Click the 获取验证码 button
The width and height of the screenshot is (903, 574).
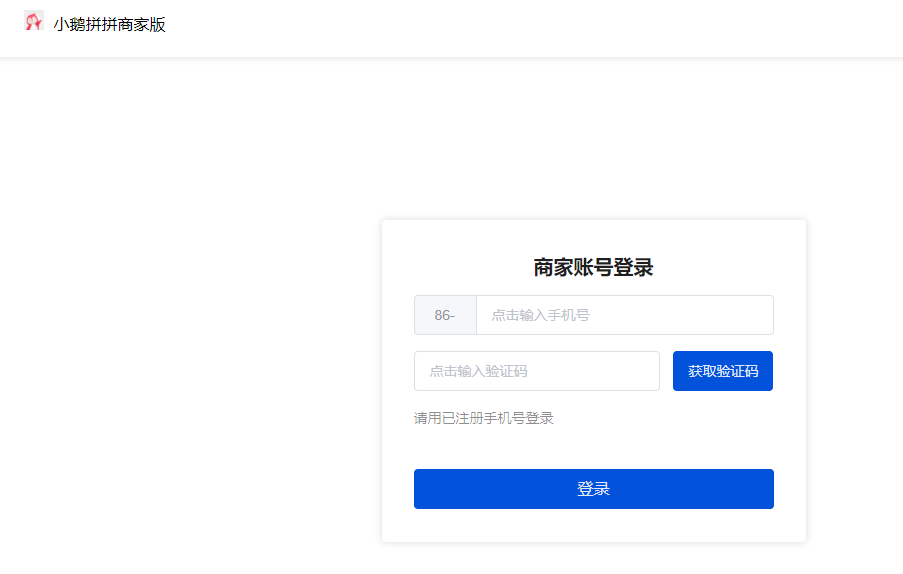723,371
